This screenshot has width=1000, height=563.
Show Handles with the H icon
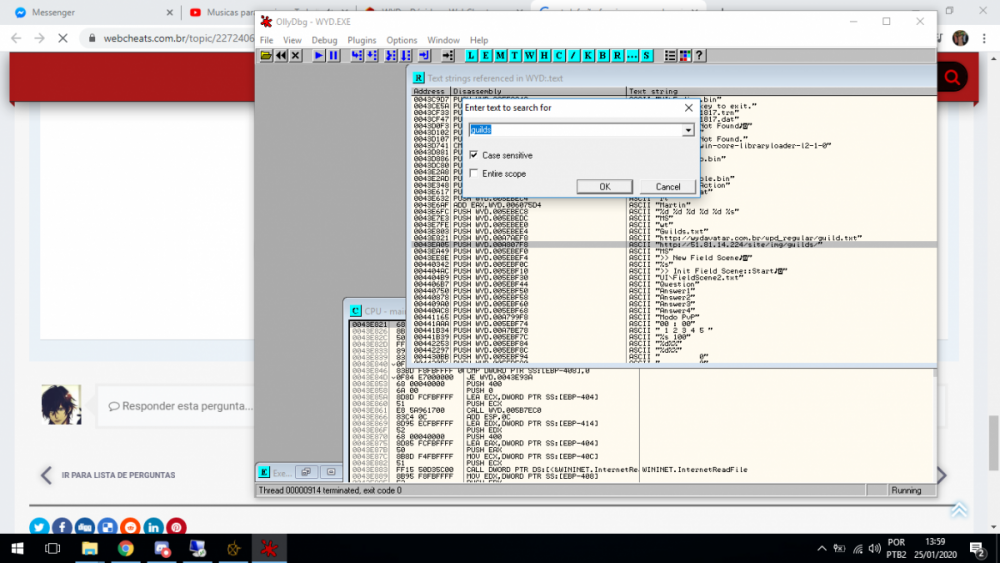tap(544, 55)
